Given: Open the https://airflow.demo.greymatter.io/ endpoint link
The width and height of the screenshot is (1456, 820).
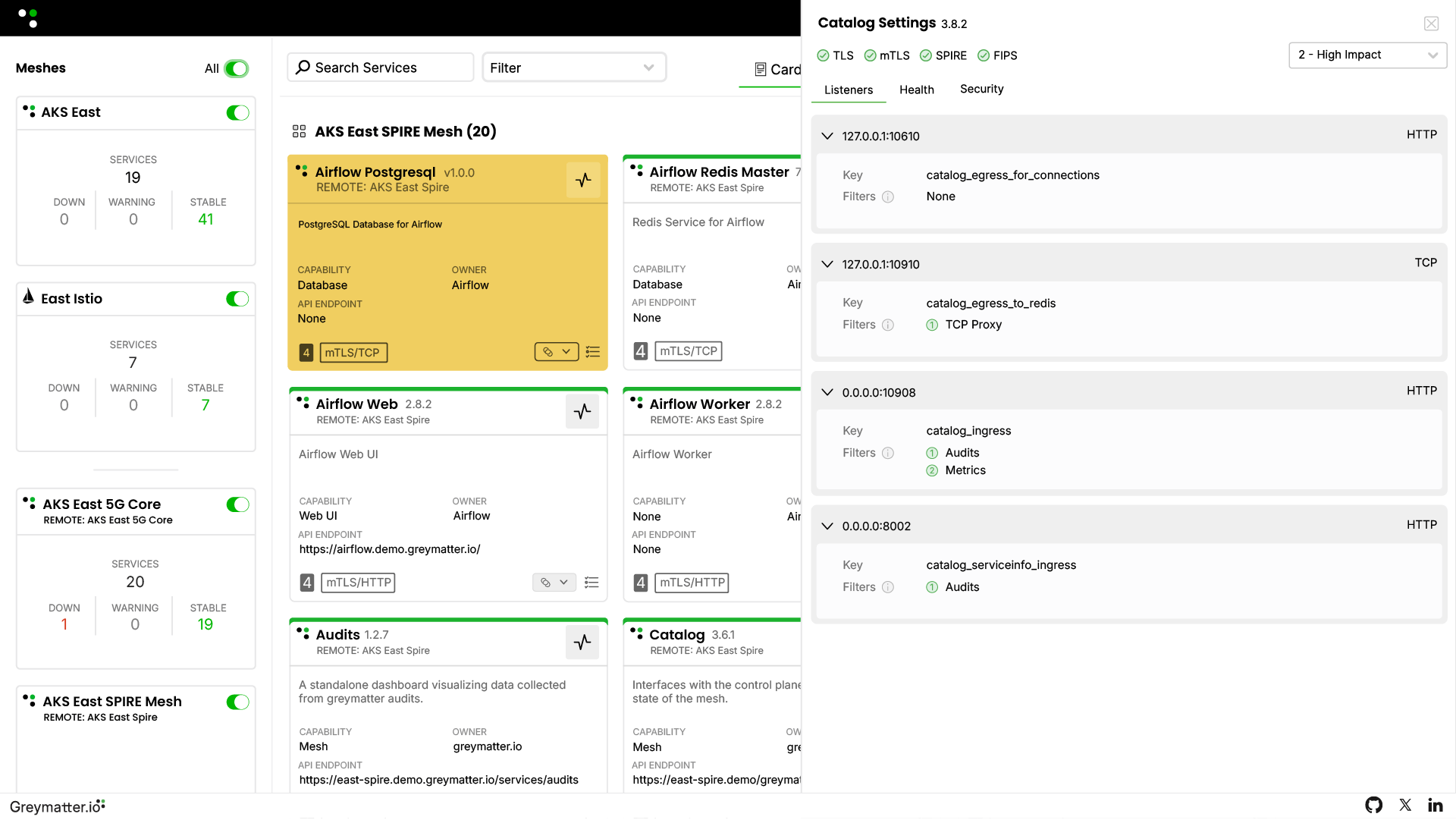Looking at the screenshot, I should [x=390, y=549].
